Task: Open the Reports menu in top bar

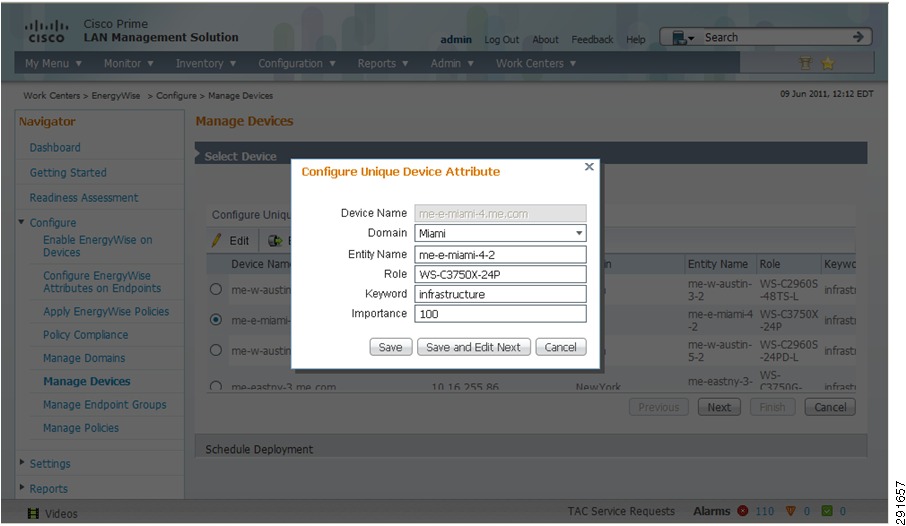Action: (383, 63)
